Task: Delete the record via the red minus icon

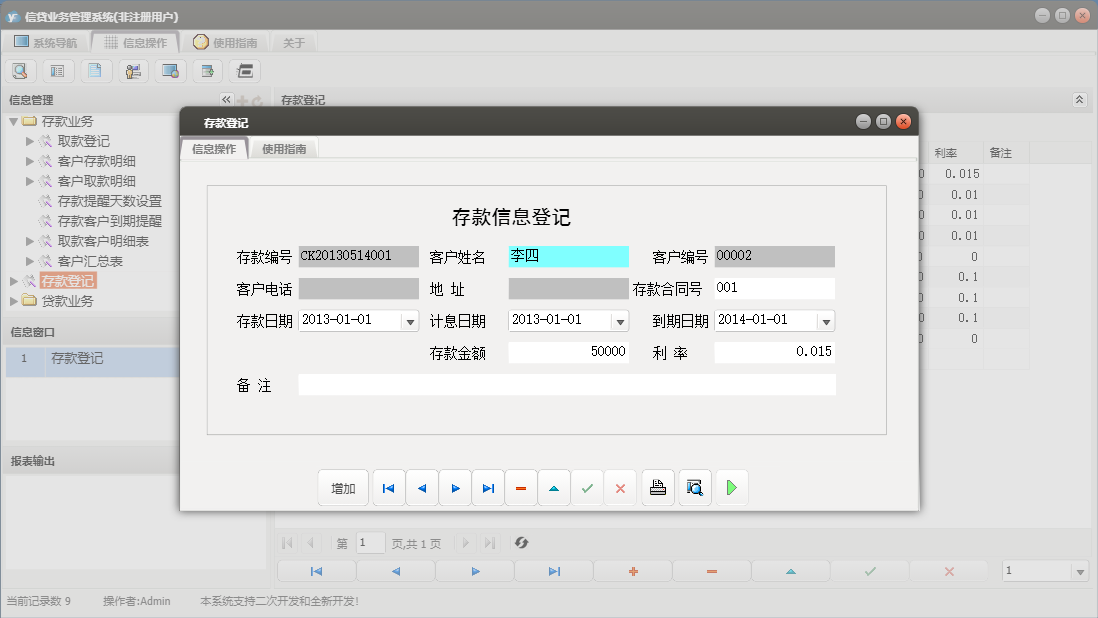Action: click(521, 487)
